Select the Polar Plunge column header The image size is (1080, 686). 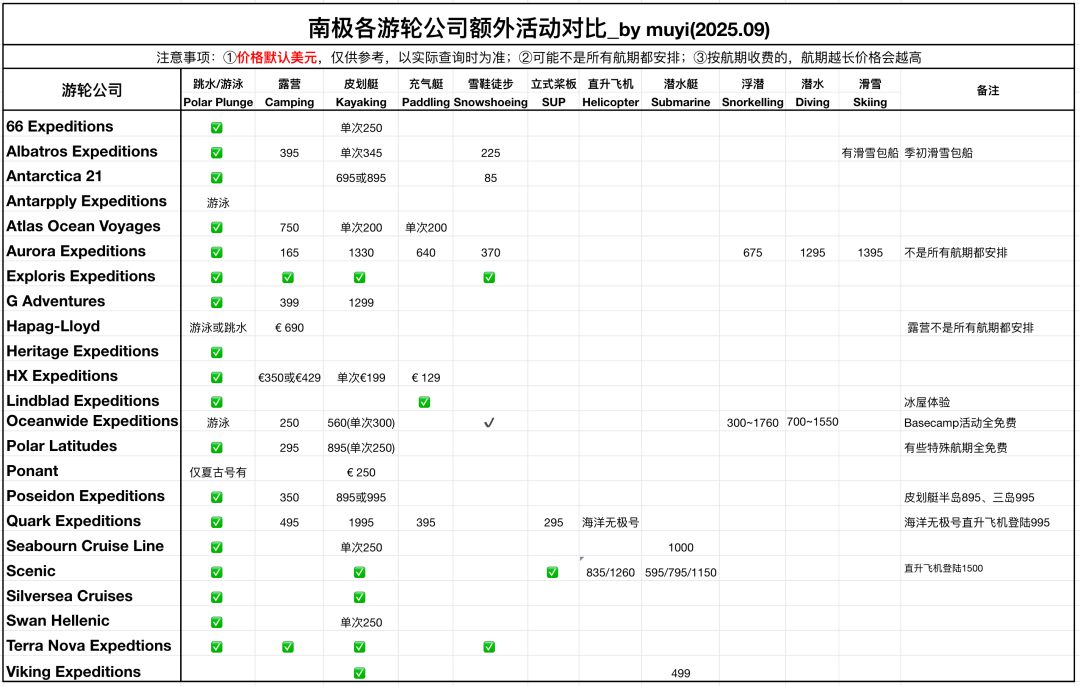[218, 102]
